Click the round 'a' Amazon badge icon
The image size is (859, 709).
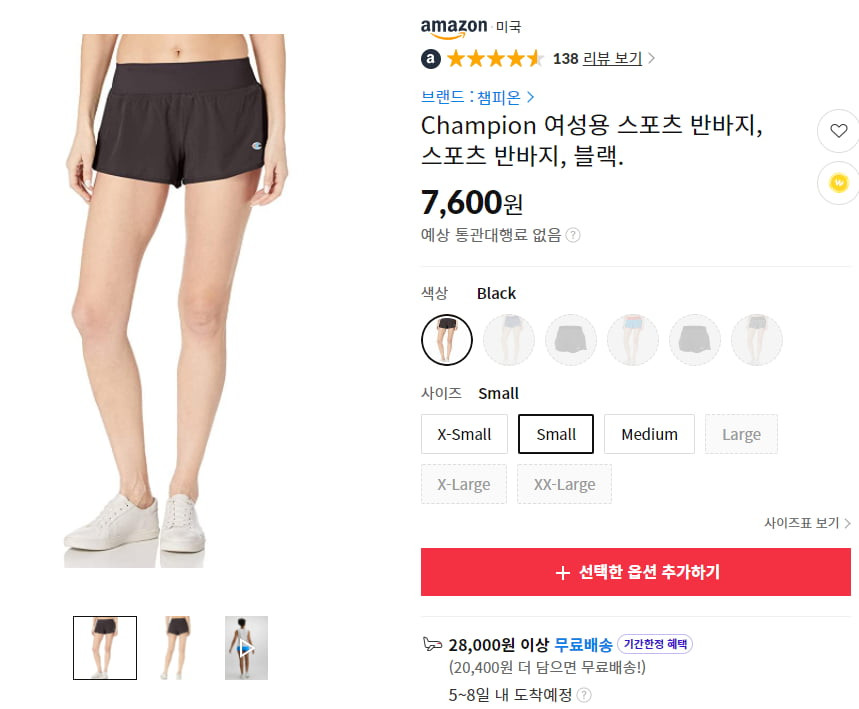coord(431,59)
